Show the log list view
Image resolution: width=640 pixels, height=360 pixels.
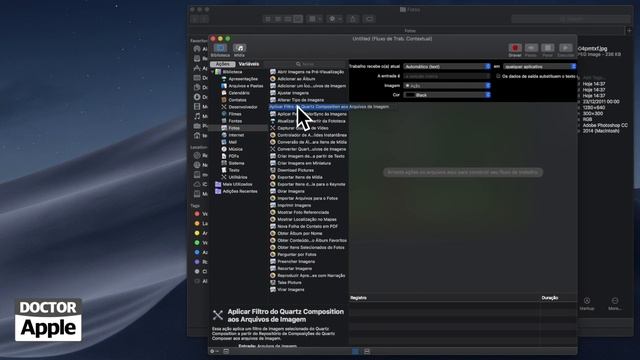coord(356,351)
